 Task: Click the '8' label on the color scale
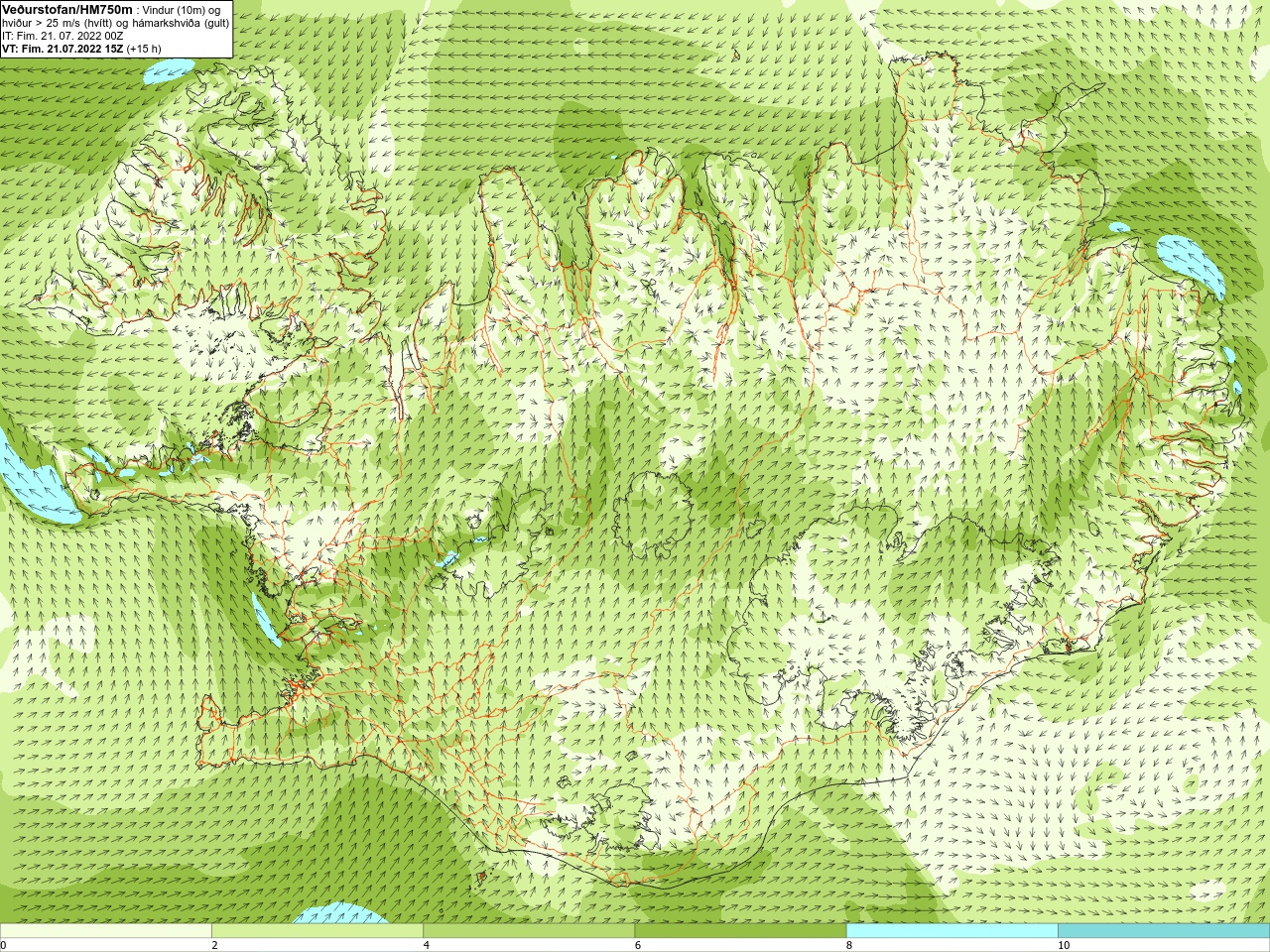(849, 945)
